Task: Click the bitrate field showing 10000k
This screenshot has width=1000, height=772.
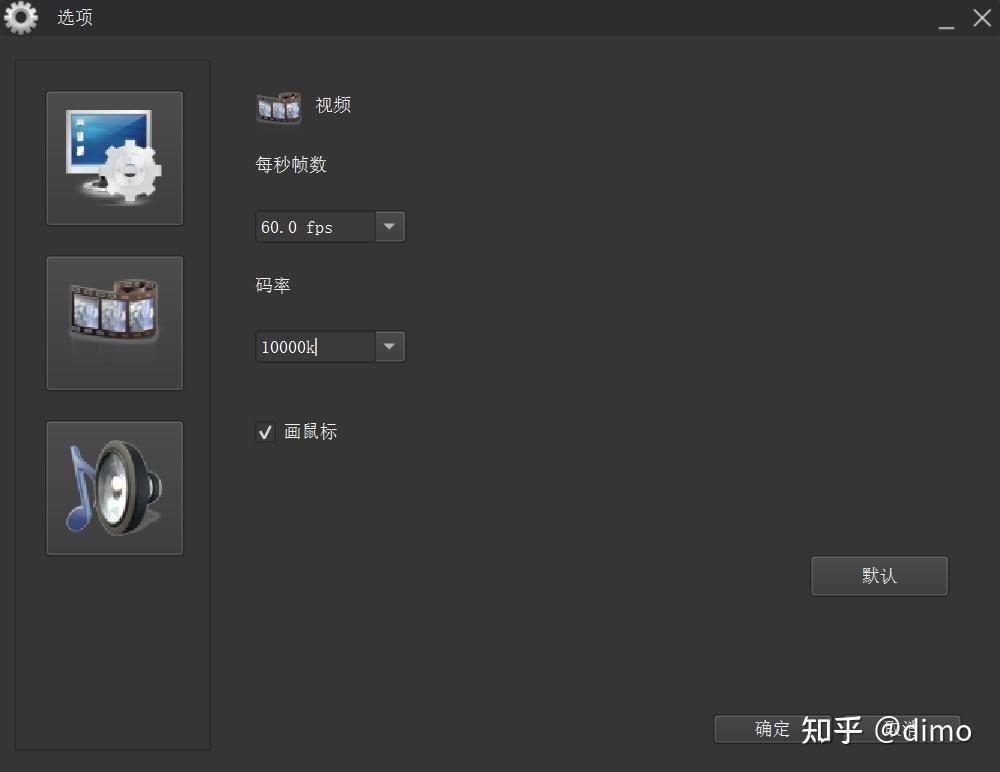Action: tap(315, 346)
